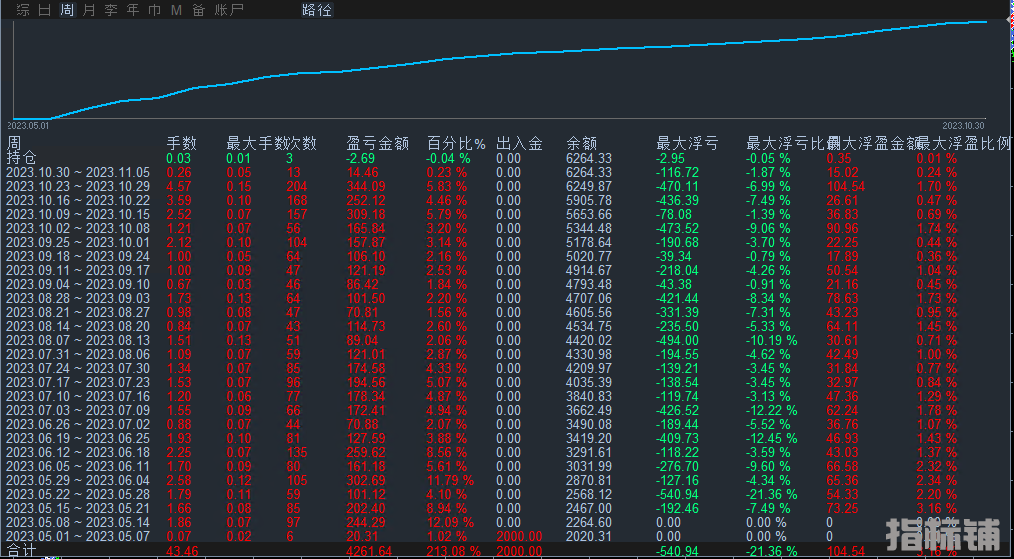Switch to the 综 tab
Screen dimensions: 1014x559
point(23,10)
